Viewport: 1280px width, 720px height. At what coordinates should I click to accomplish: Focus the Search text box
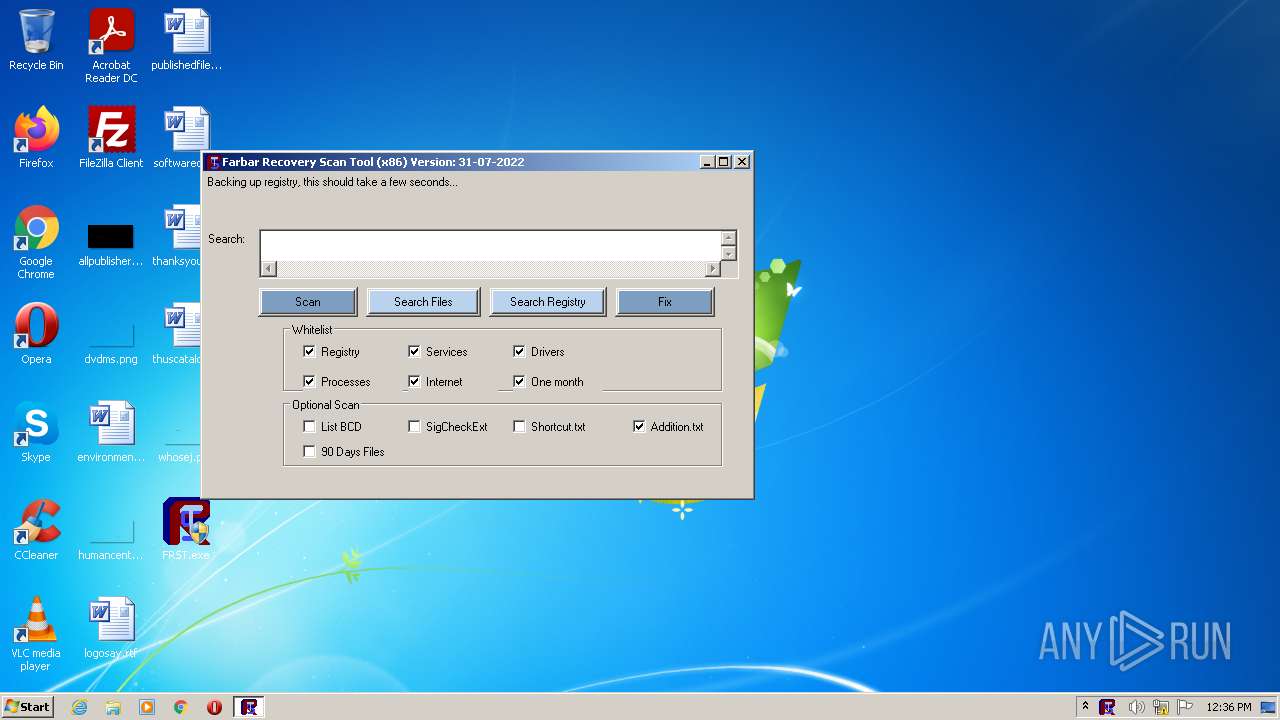tap(490, 246)
